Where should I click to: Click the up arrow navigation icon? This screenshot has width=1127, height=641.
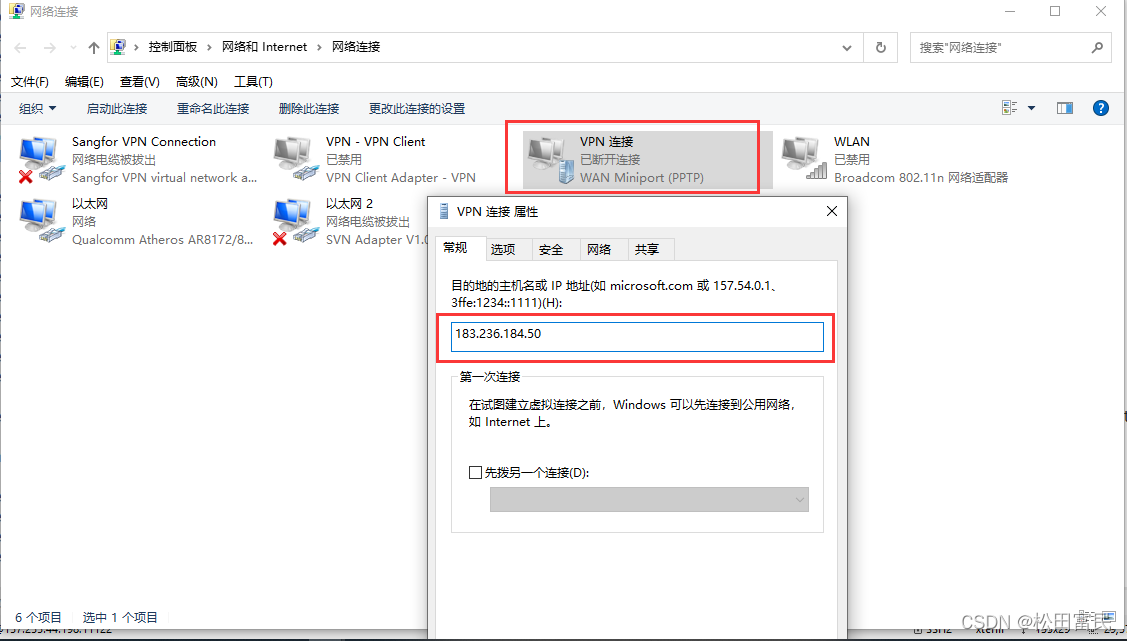click(93, 47)
